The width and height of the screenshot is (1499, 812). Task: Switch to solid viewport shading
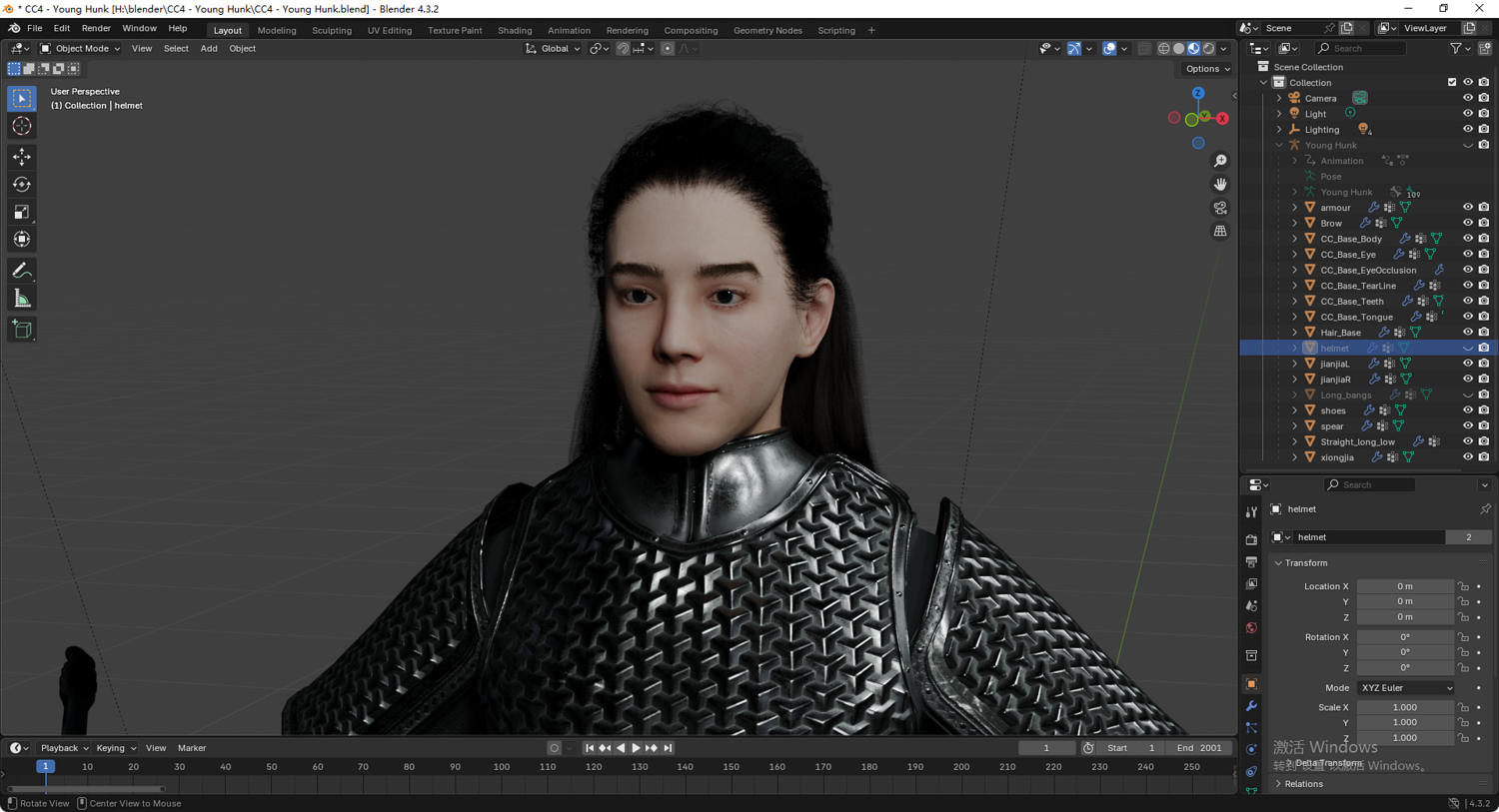pos(1179,48)
